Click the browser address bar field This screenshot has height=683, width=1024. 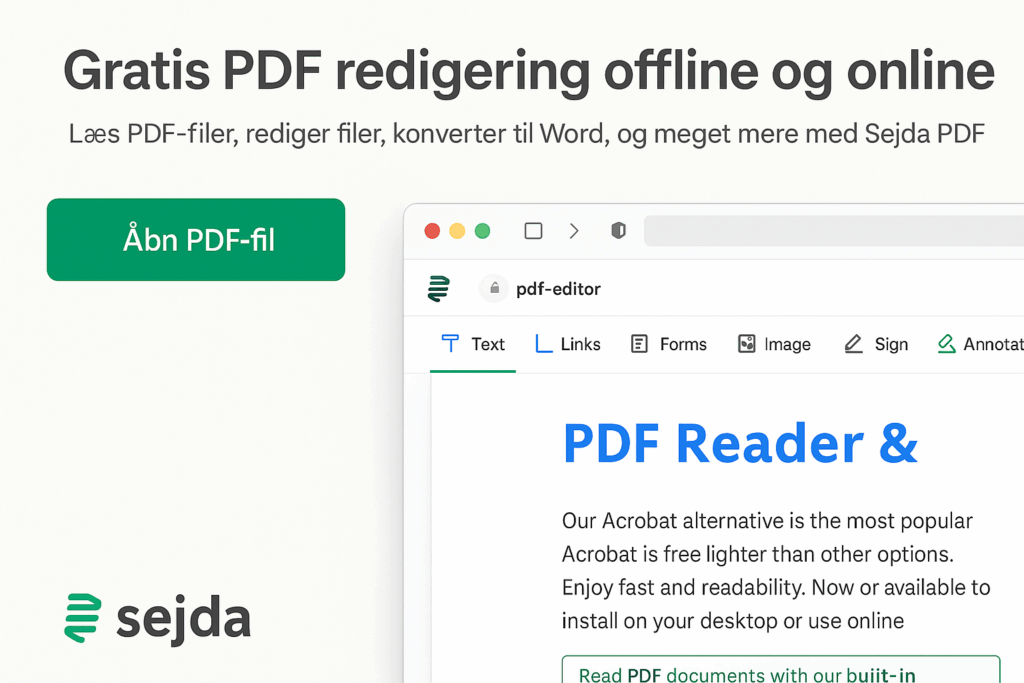(x=834, y=230)
